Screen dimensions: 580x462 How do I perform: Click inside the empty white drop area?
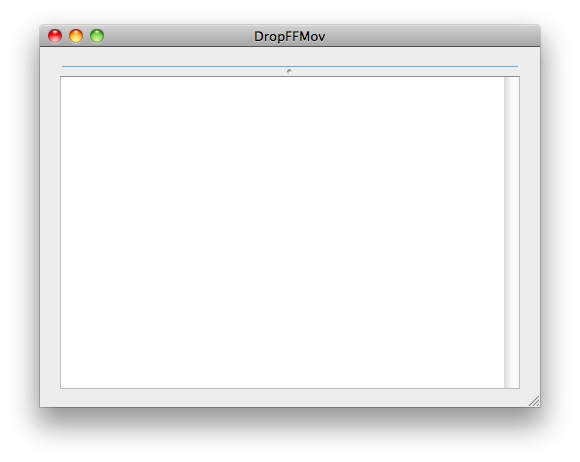pyautogui.click(x=282, y=232)
